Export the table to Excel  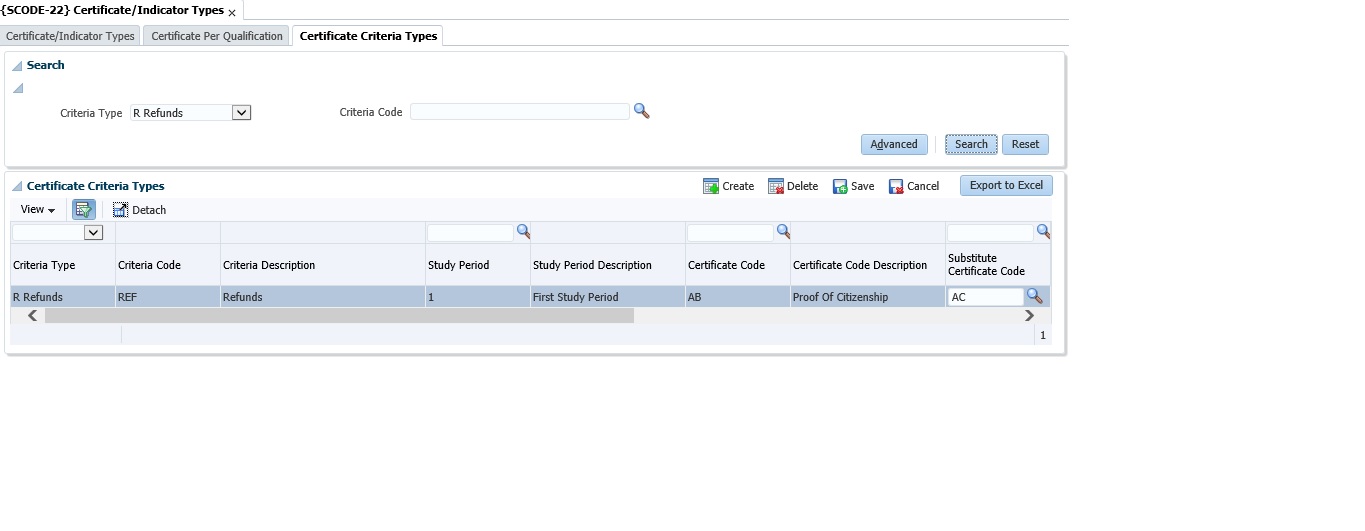(x=1006, y=185)
